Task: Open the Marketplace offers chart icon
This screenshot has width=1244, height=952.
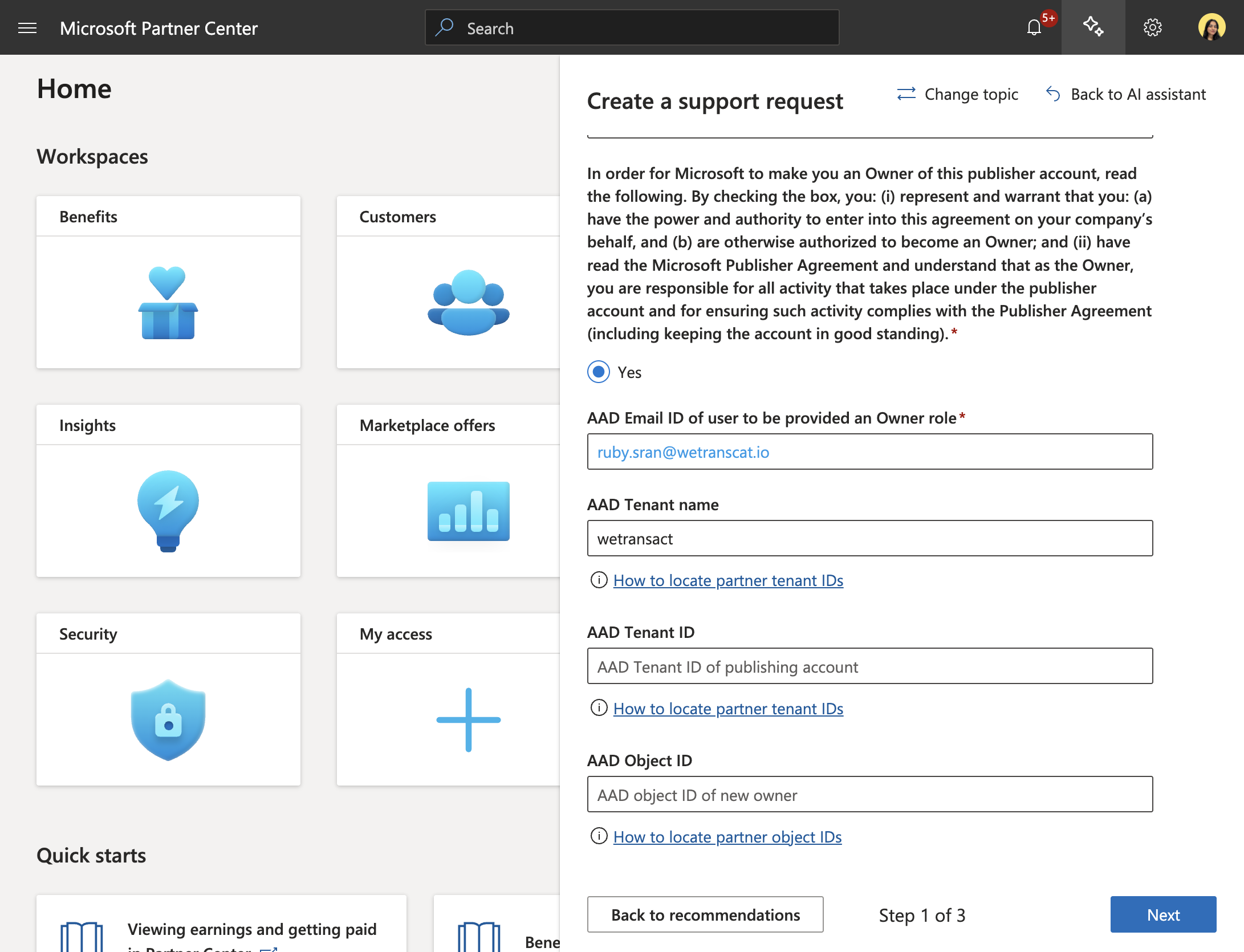Action: pos(468,511)
